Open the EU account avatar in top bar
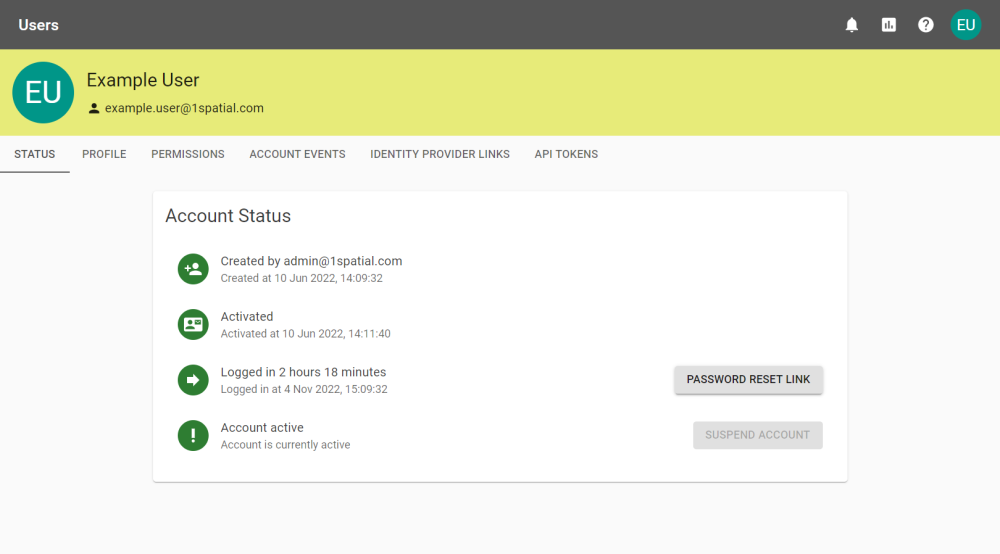 [x=966, y=25]
